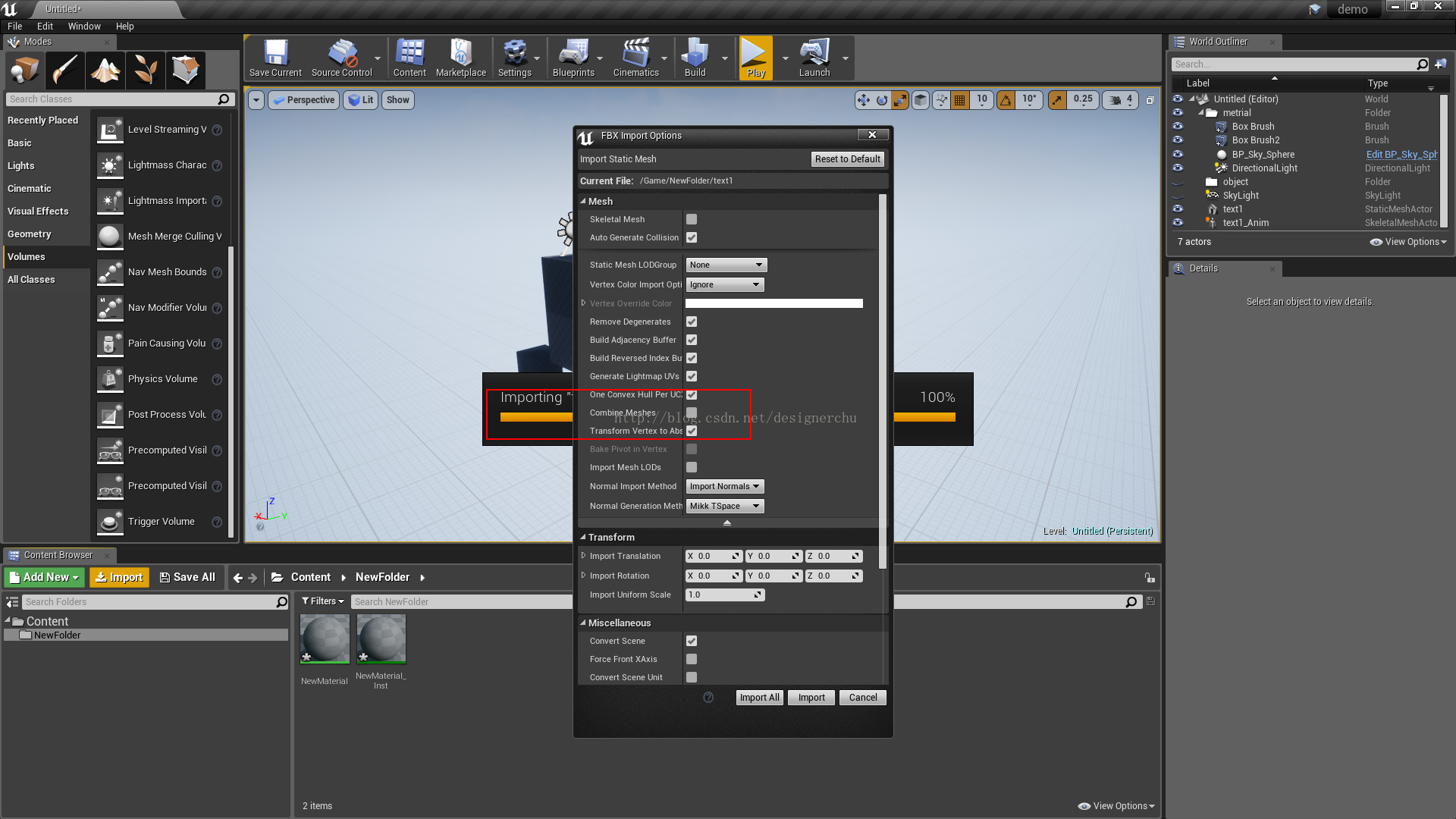Click the Play button in the toolbar
Viewport: 1456px width, 819px height.
tap(756, 58)
